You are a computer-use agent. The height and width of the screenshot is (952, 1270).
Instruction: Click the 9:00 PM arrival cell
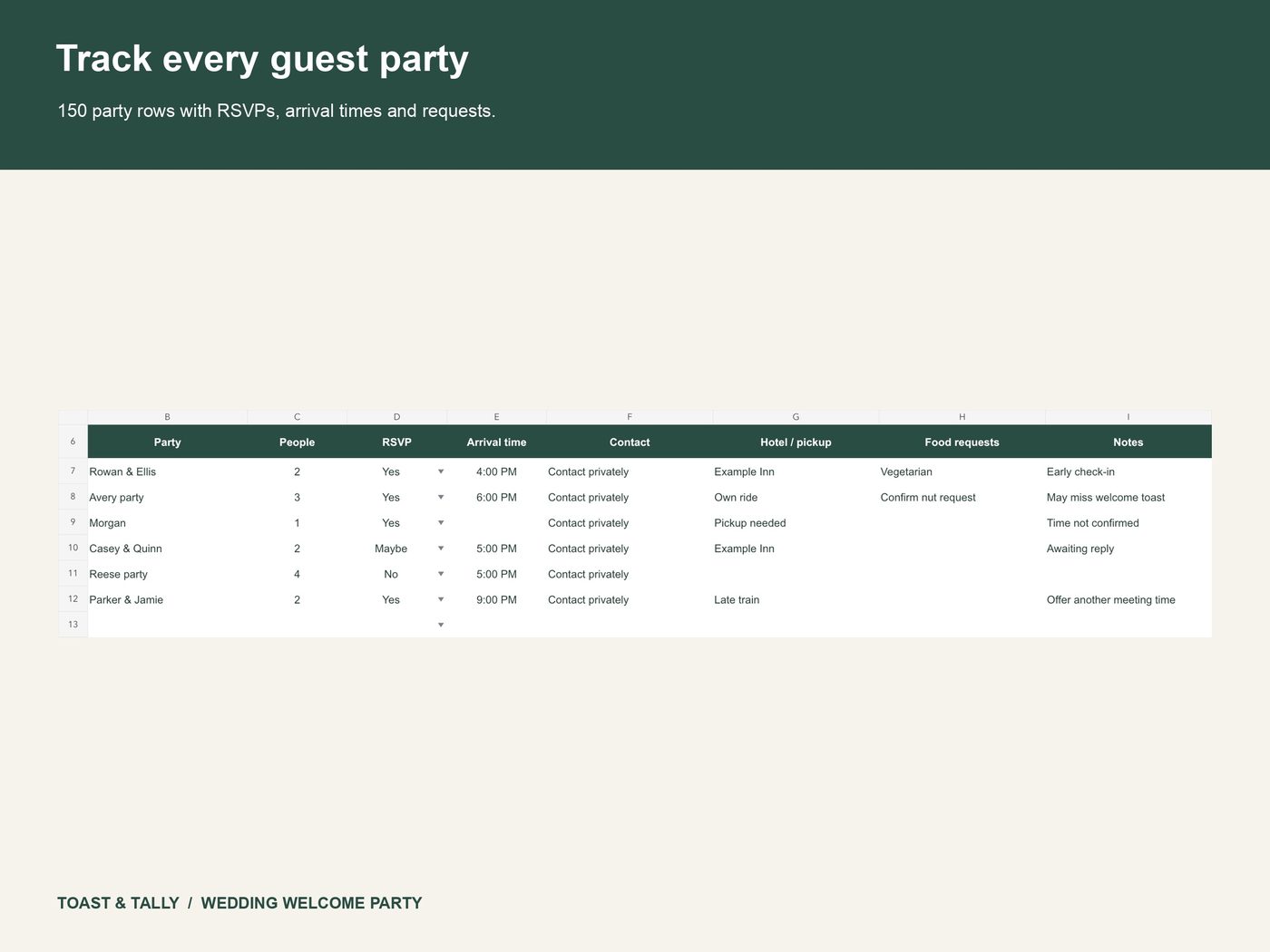(496, 599)
